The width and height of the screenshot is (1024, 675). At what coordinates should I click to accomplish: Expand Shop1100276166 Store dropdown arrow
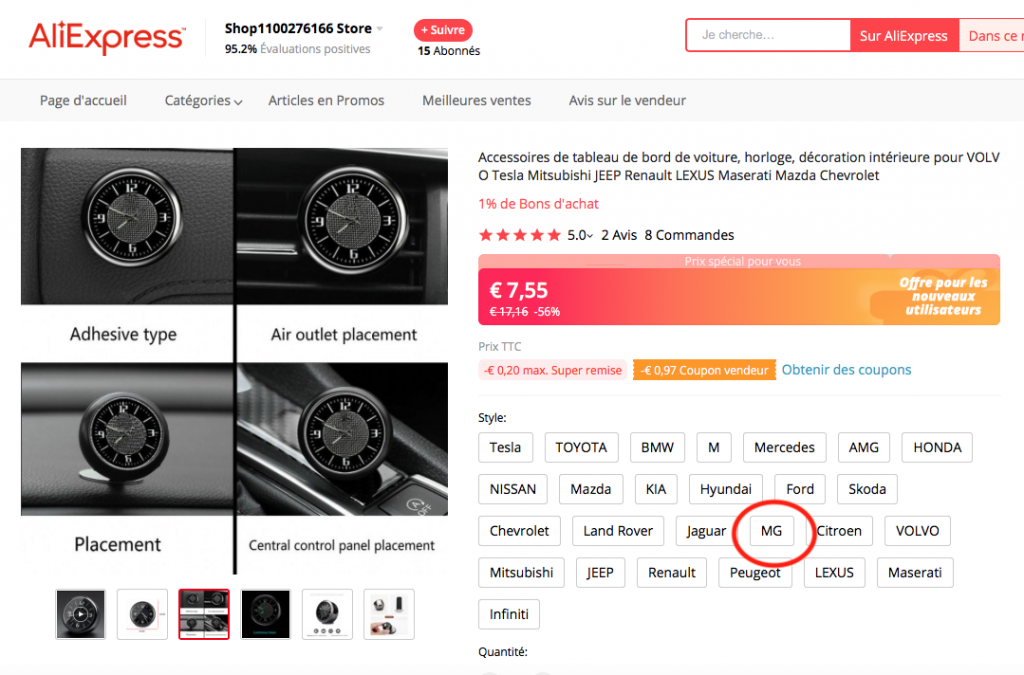tap(379, 29)
